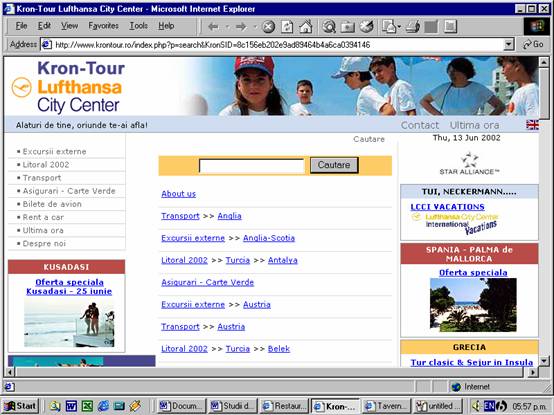Click the vertical scrollbar down arrow
This screenshot has width=554, height=415.
click(544, 361)
